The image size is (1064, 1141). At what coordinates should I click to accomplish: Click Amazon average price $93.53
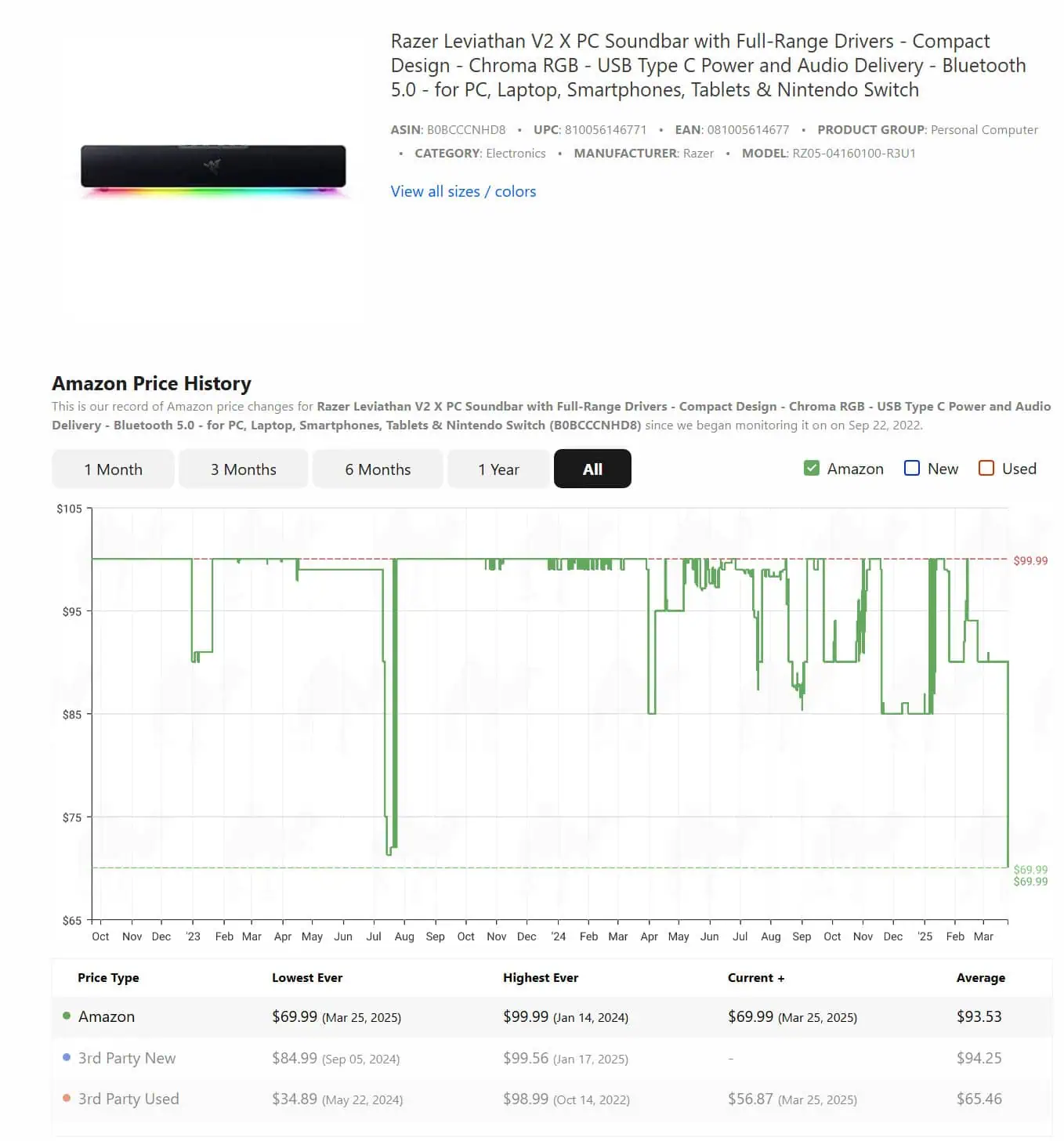(979, 1016)
